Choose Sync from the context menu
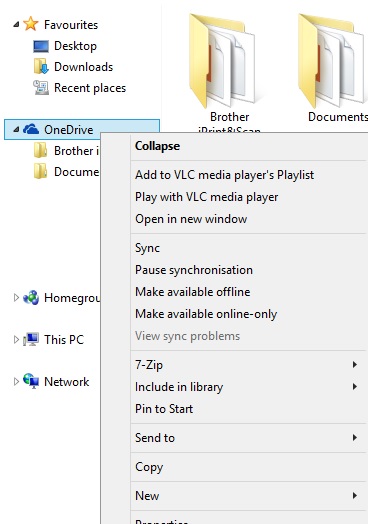368x524 pixels. [x=147, y=248]
